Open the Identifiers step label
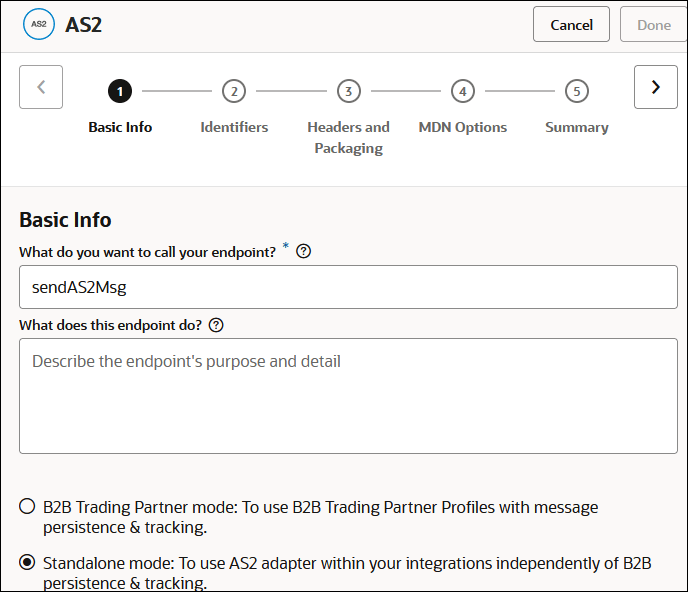The width and height of the screenshot is (688, 592). pyautogui.click(x=234, y=127)
